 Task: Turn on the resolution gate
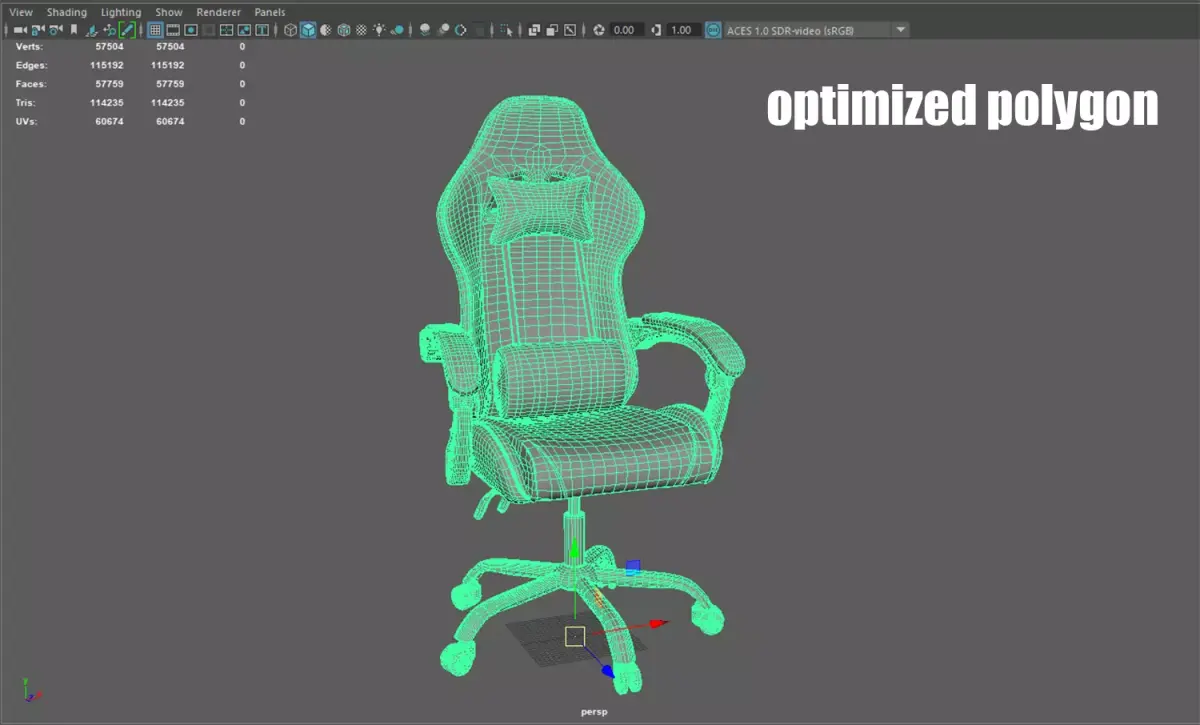[190, 30]
